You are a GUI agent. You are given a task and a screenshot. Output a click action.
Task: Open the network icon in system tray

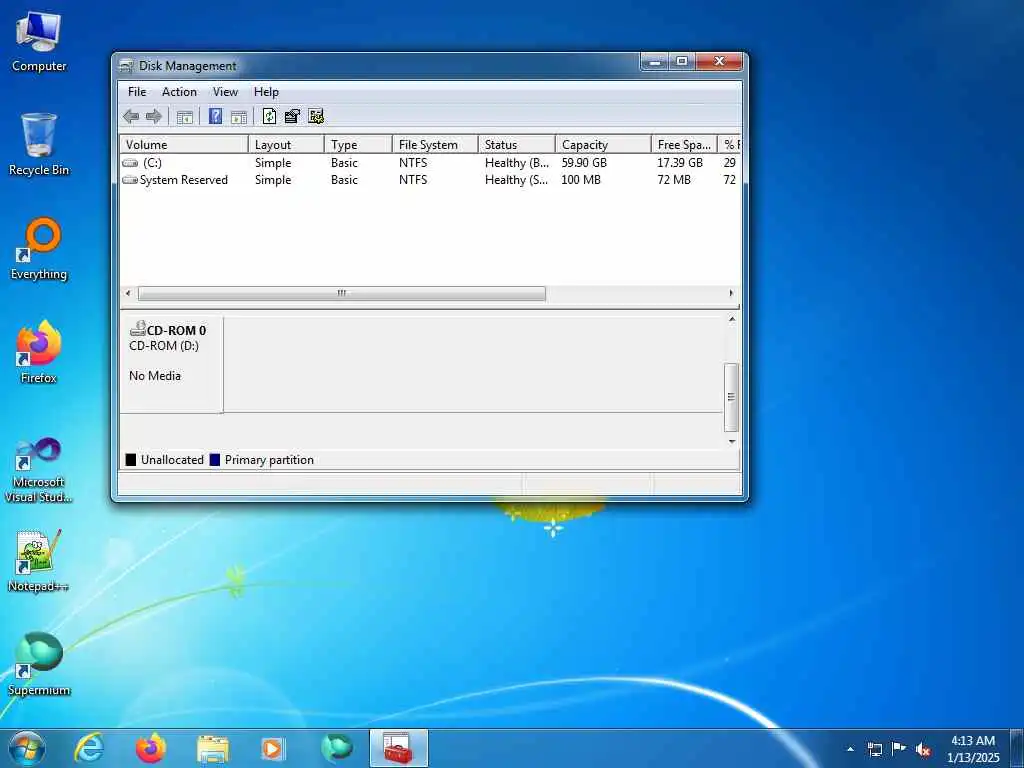875,749
